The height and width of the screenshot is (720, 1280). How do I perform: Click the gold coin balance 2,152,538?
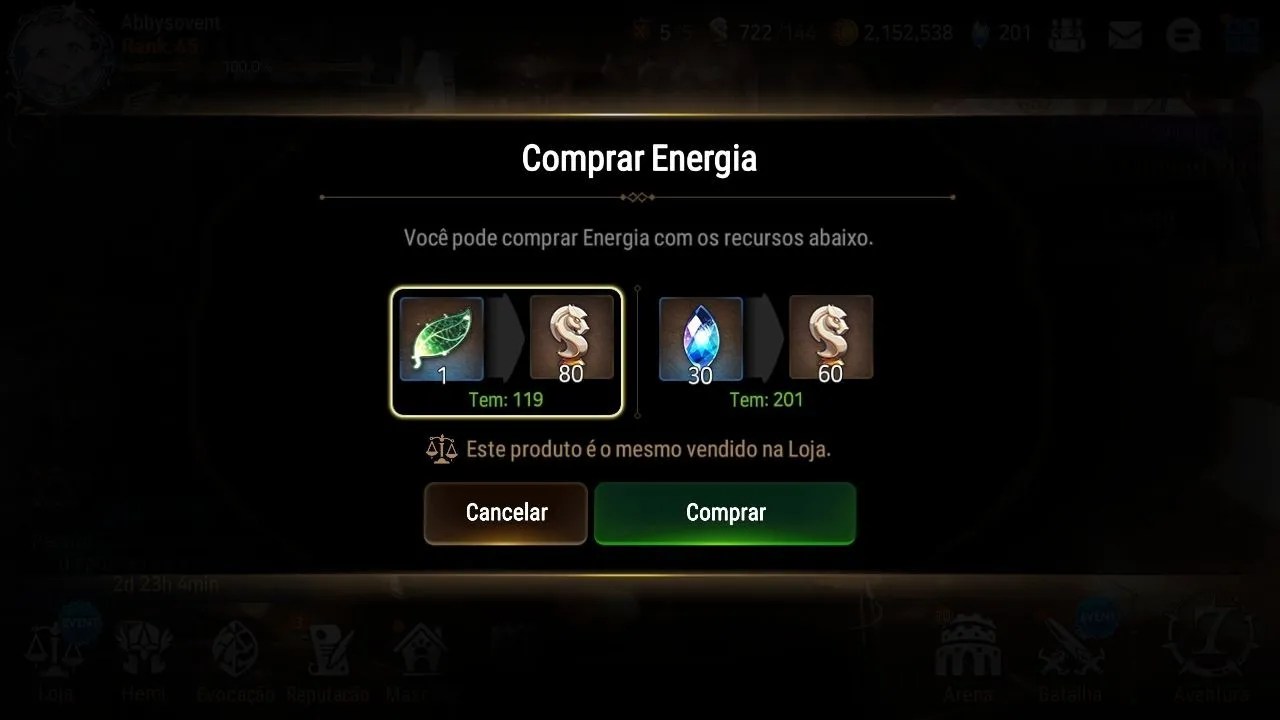click(893, 33)
